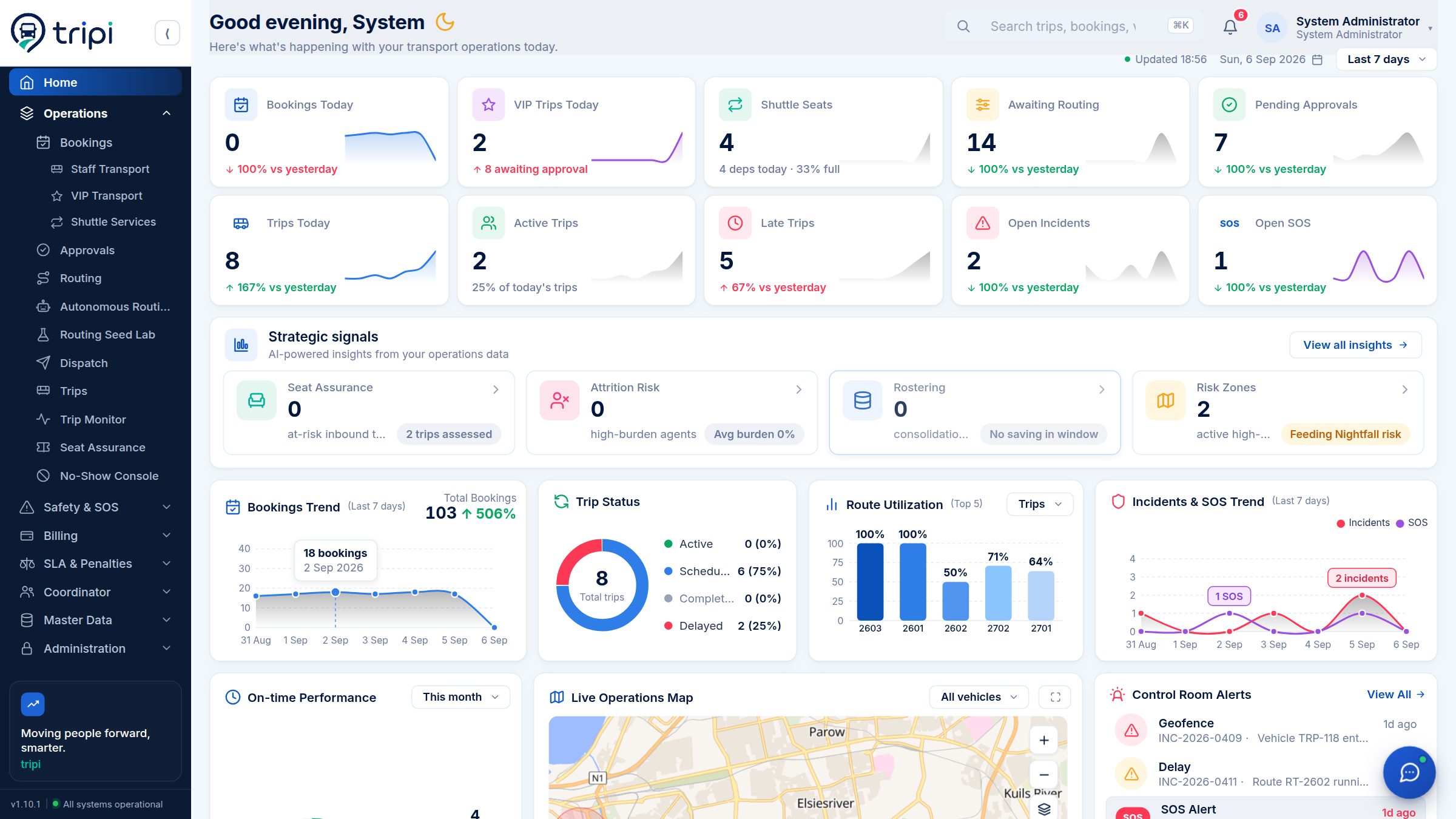Zoom in on the Live Operations Map
The height and width of the screenshot is (819, 1456).
click(x=1044, y=740)
